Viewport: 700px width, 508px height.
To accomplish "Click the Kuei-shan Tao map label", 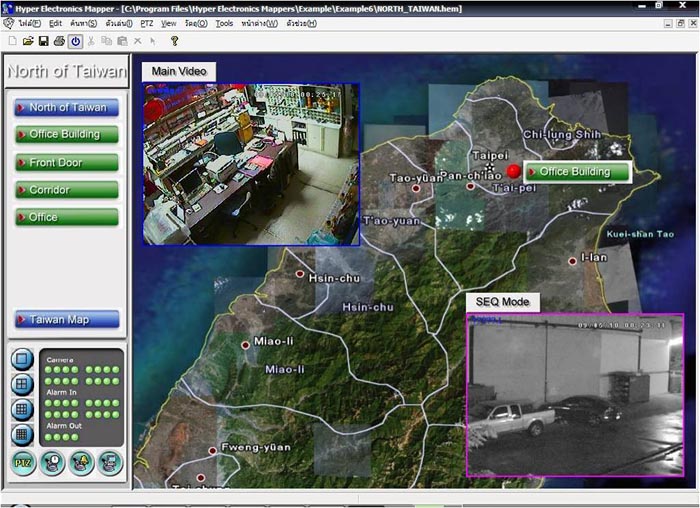I will click(640, 234).
